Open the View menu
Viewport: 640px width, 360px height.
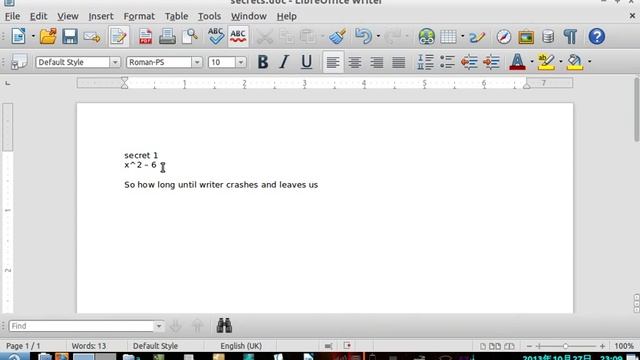pyautogui.click(x=68, y=16)
